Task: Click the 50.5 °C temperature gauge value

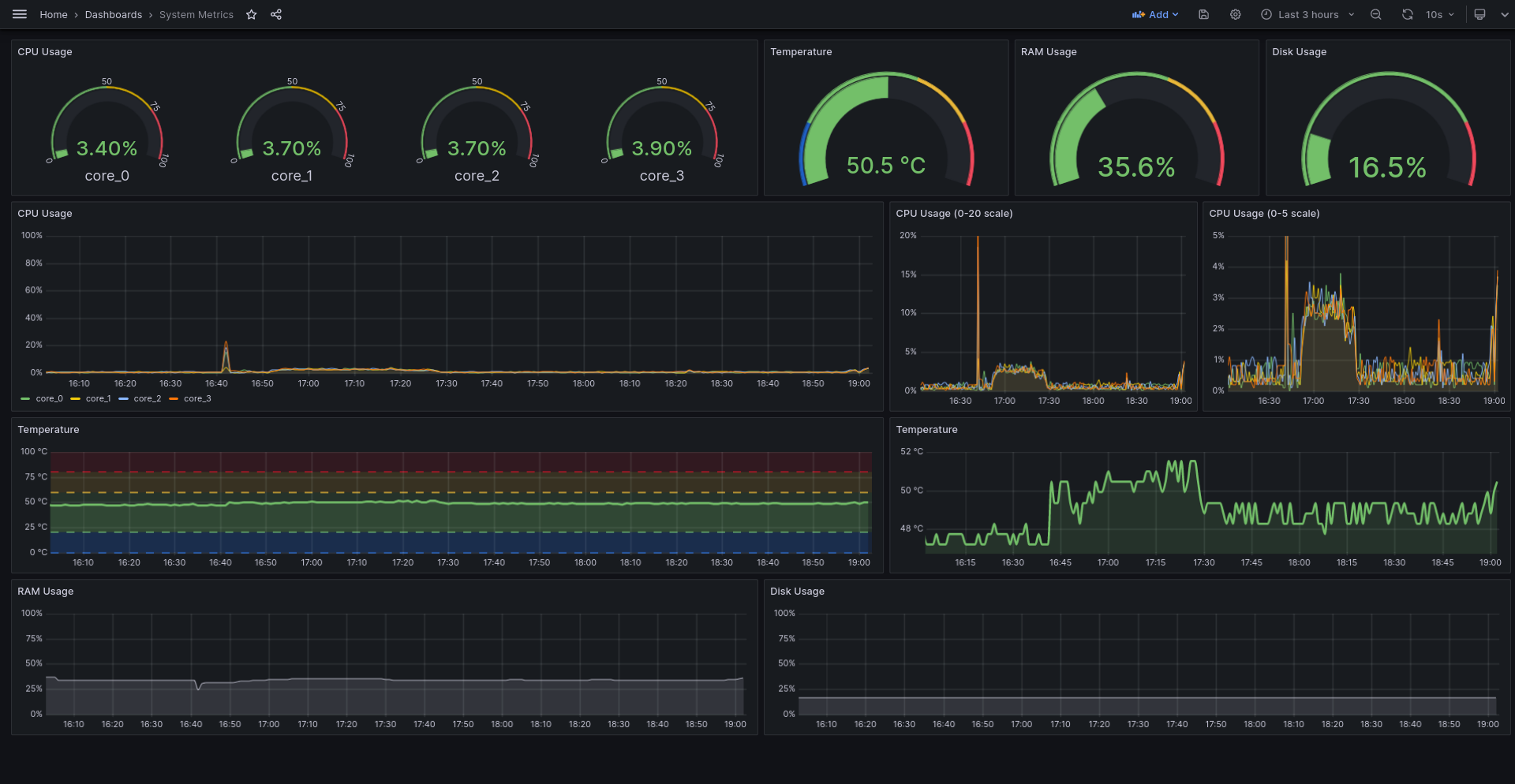Action: point(886,165)
